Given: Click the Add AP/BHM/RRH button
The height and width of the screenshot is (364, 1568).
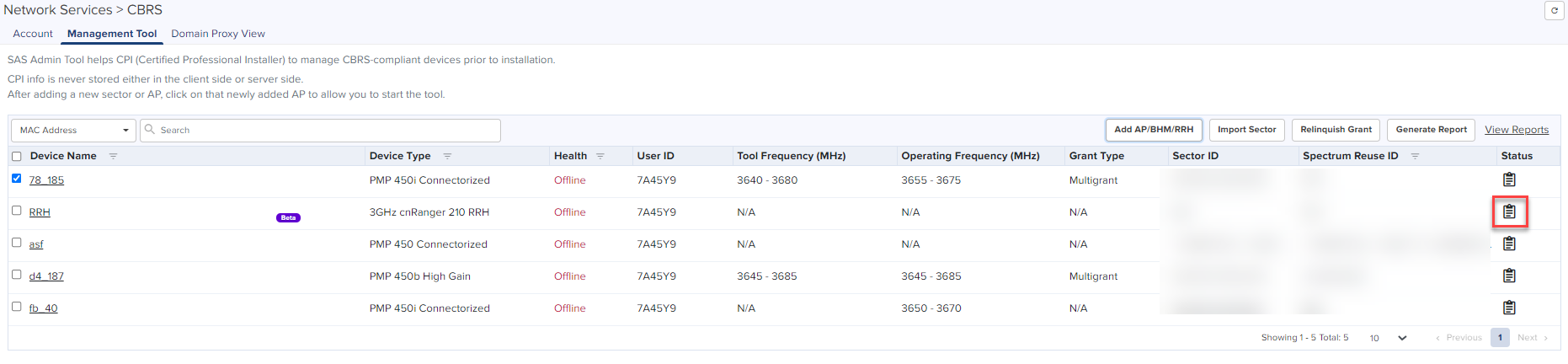Looking at the screenshot, I should tap(1153, 130).
